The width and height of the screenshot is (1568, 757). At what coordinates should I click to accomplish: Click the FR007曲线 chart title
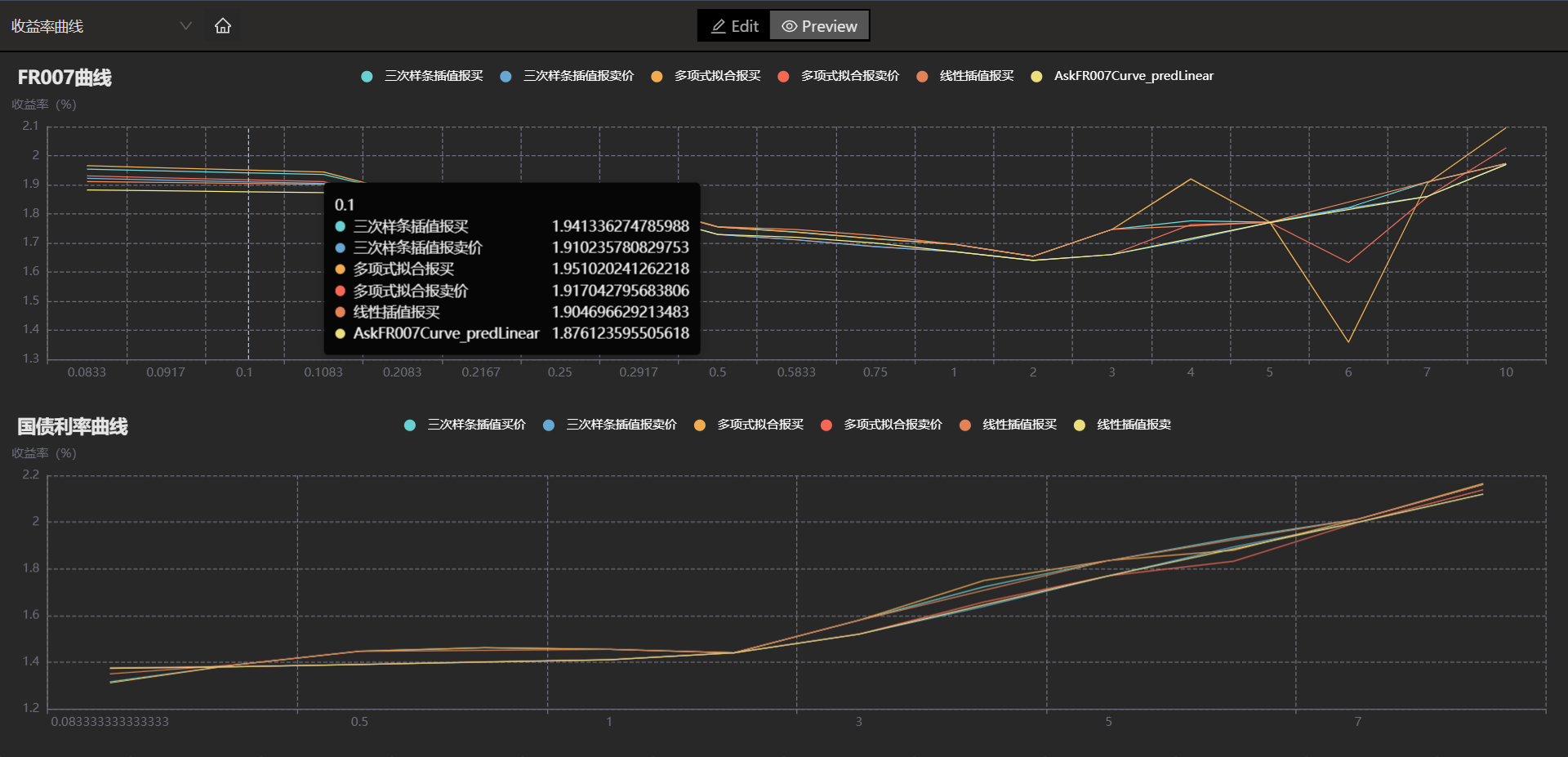click(65, 78)
